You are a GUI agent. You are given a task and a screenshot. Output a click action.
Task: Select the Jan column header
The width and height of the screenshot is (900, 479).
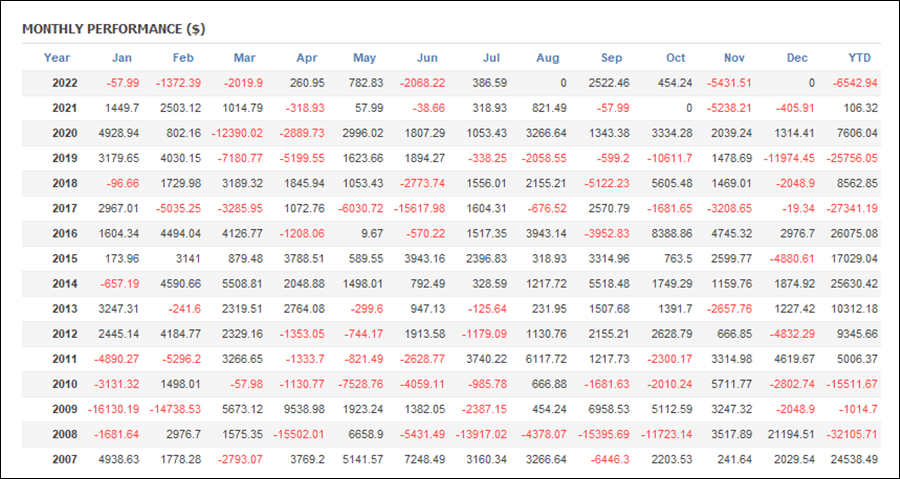[122, 57]
